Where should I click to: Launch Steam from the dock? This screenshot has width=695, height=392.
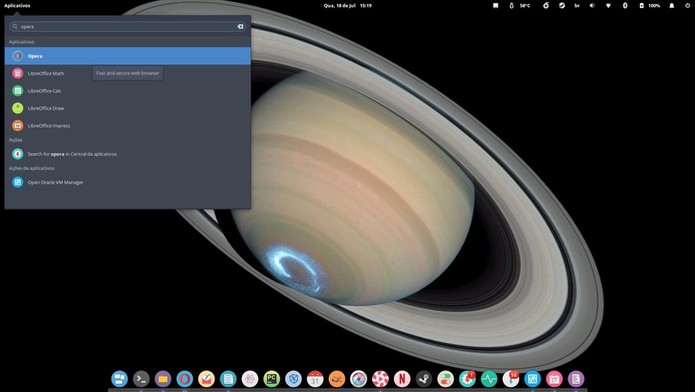tap(423, 379)
